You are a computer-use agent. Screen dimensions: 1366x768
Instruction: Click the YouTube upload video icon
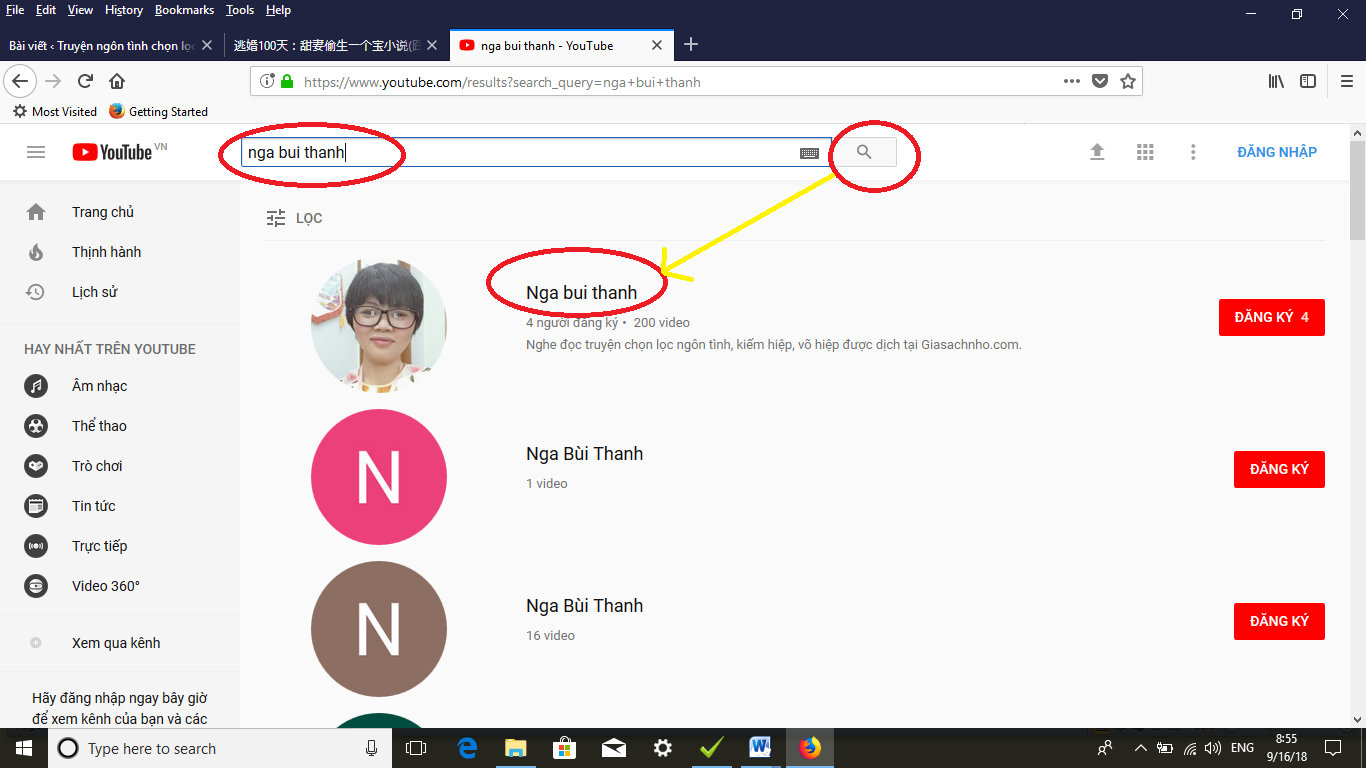1097,152
